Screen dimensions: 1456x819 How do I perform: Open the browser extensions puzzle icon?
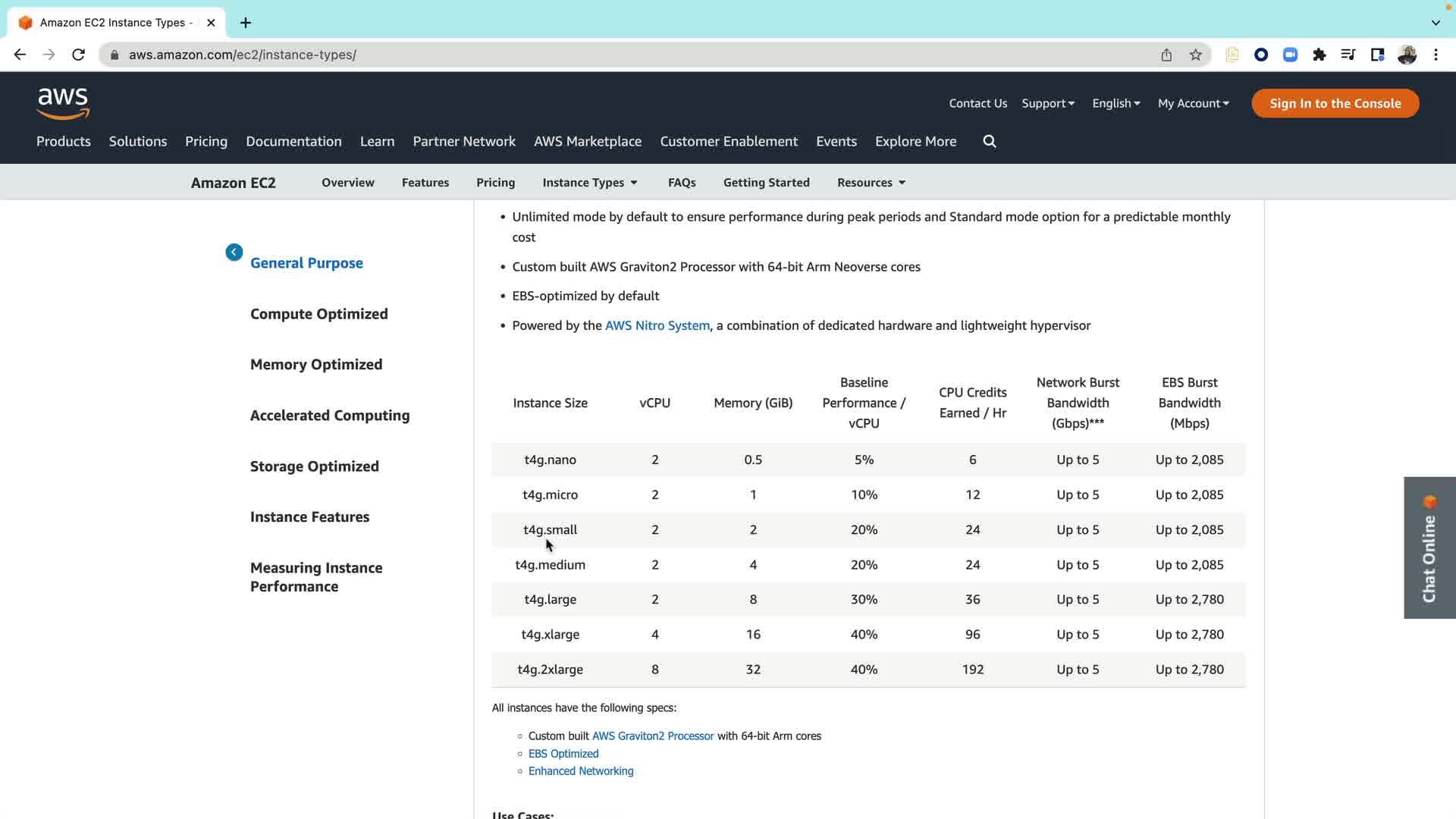click(x=1319, y=55)
